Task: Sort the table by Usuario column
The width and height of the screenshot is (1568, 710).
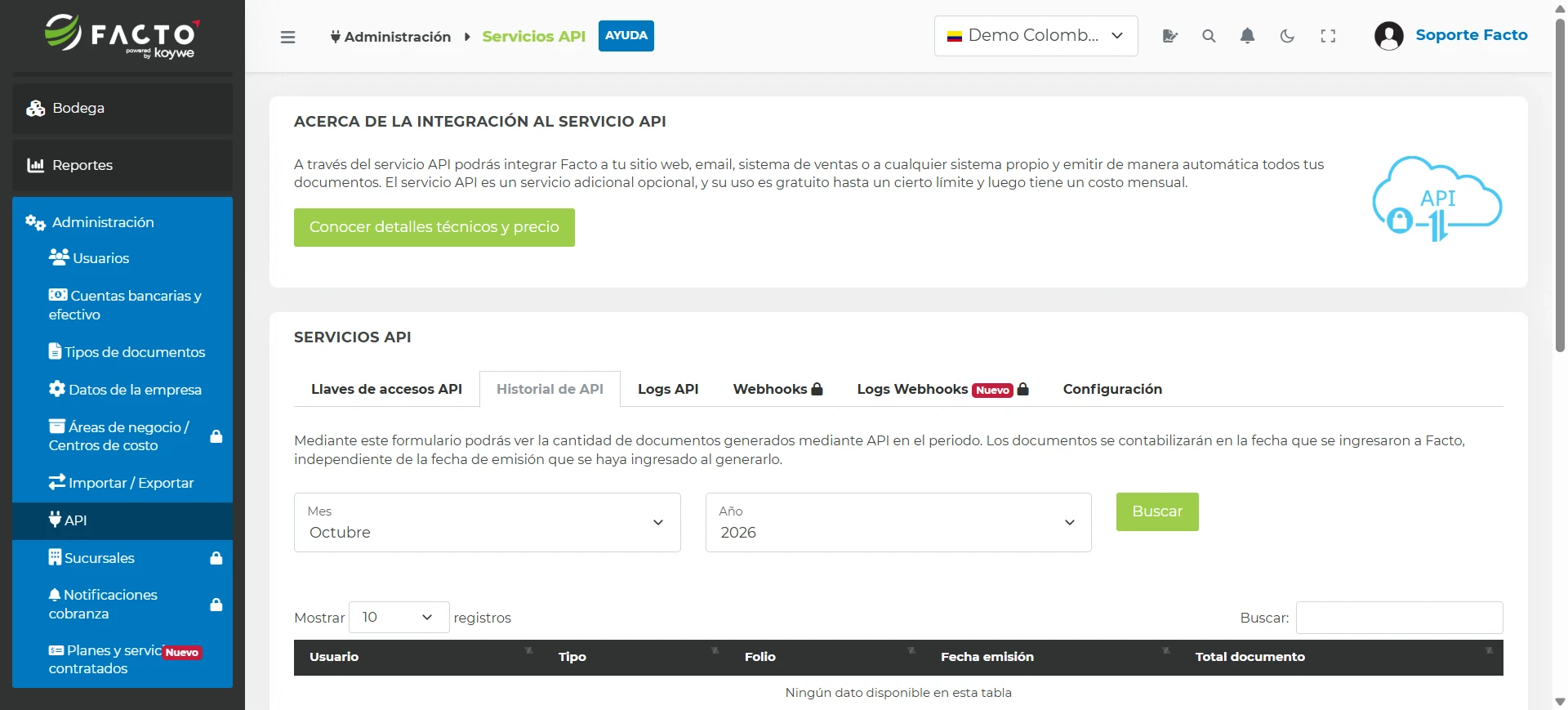Action: pos(418,657)
